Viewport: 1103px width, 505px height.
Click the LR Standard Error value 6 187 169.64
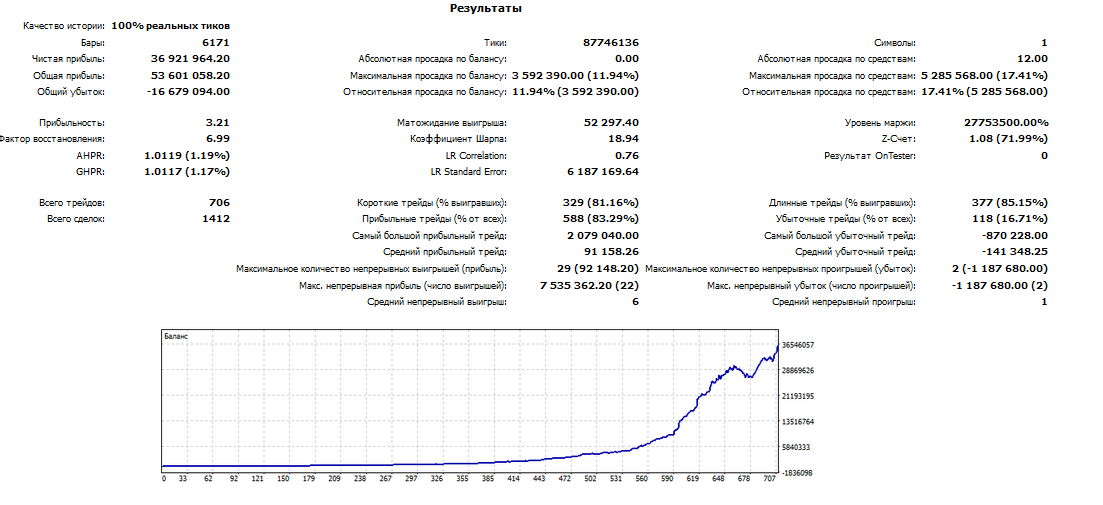(603, 172)
